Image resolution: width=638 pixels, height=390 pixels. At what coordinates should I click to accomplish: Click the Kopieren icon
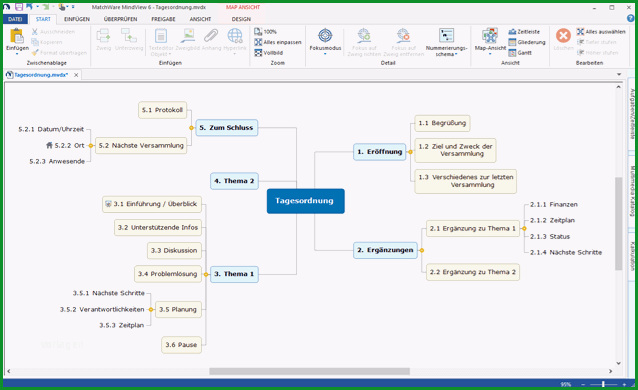tap(35, 42)
